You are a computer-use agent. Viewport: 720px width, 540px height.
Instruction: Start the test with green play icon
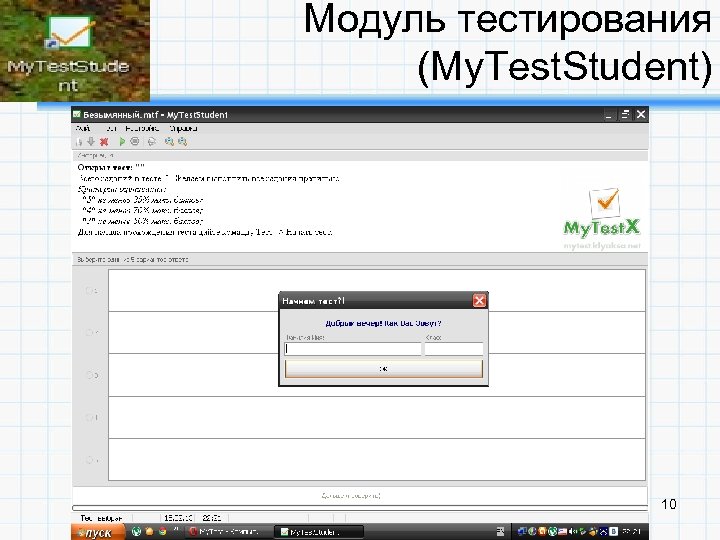(x=122, y=142)
